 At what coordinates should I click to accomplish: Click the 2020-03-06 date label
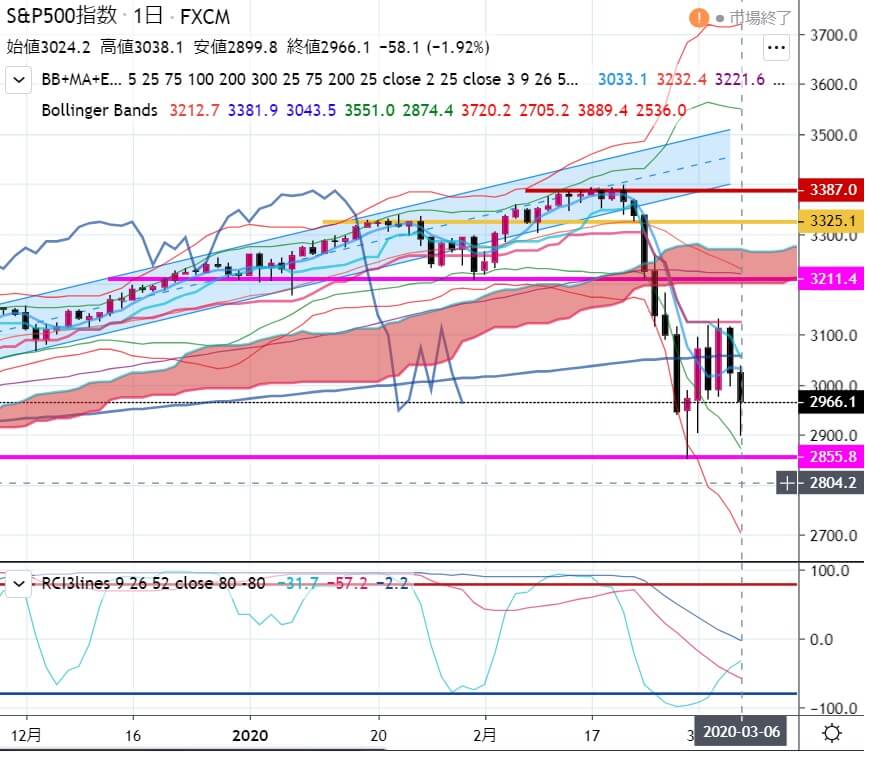point(741,732)
